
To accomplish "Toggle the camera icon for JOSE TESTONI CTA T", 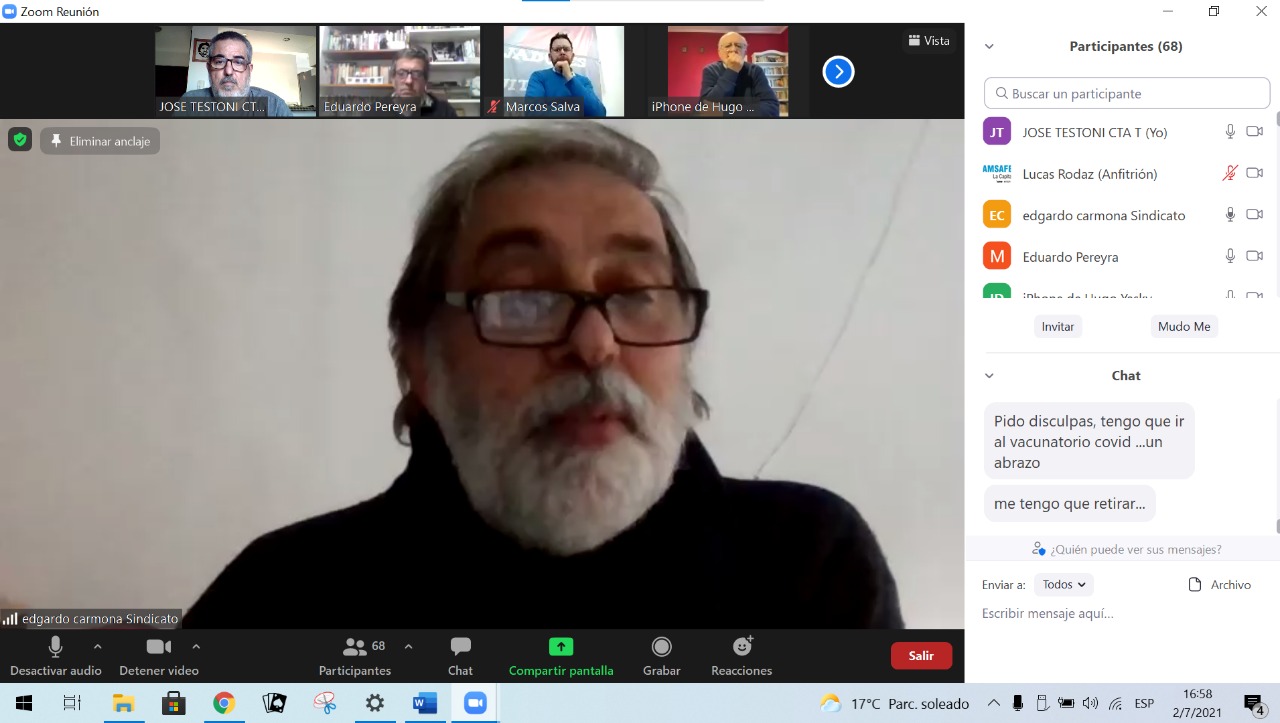I will click(x=1255, y=131).
